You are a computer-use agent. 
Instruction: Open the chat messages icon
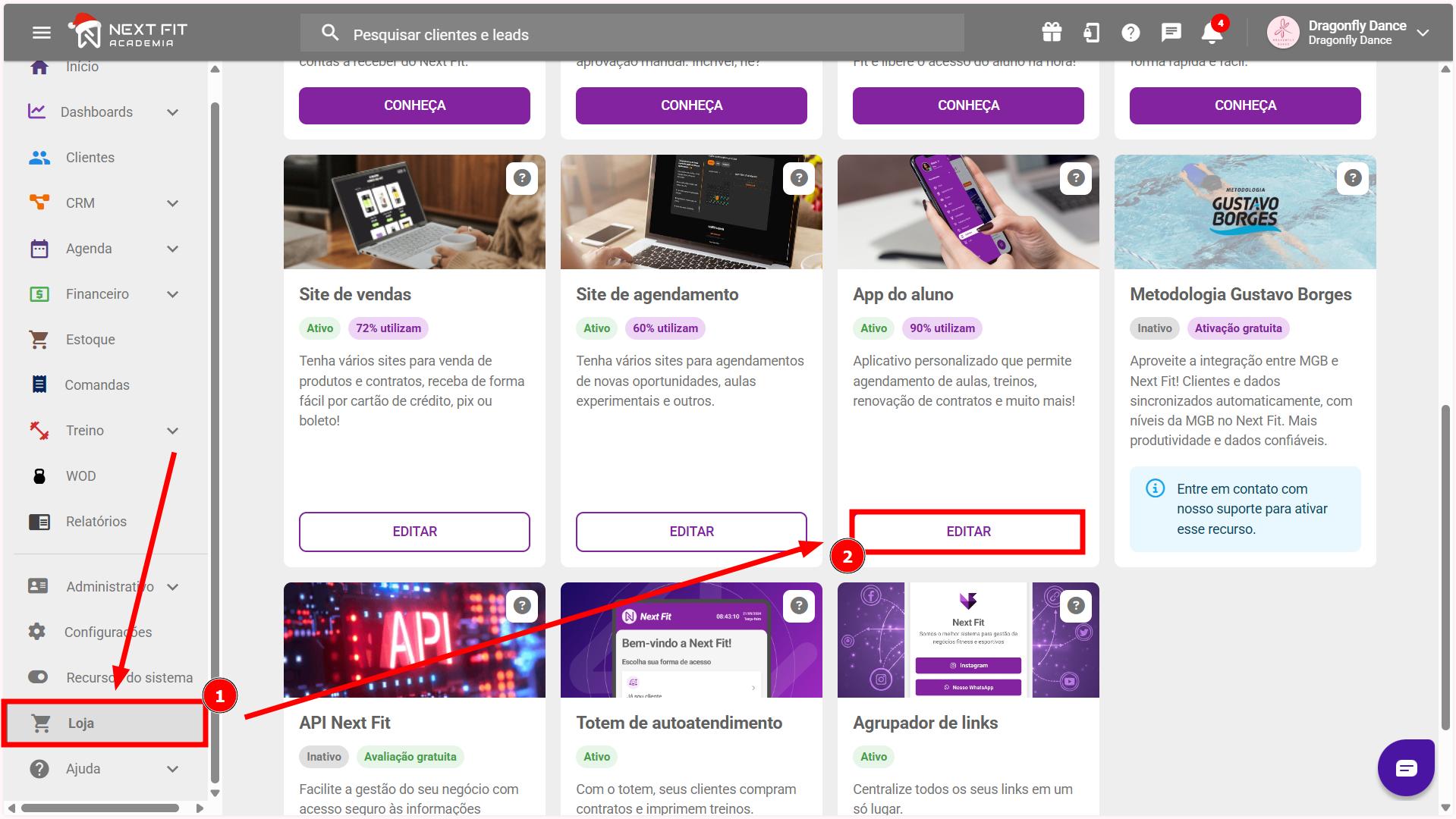pyautogui.click(x=1171, y=33)
